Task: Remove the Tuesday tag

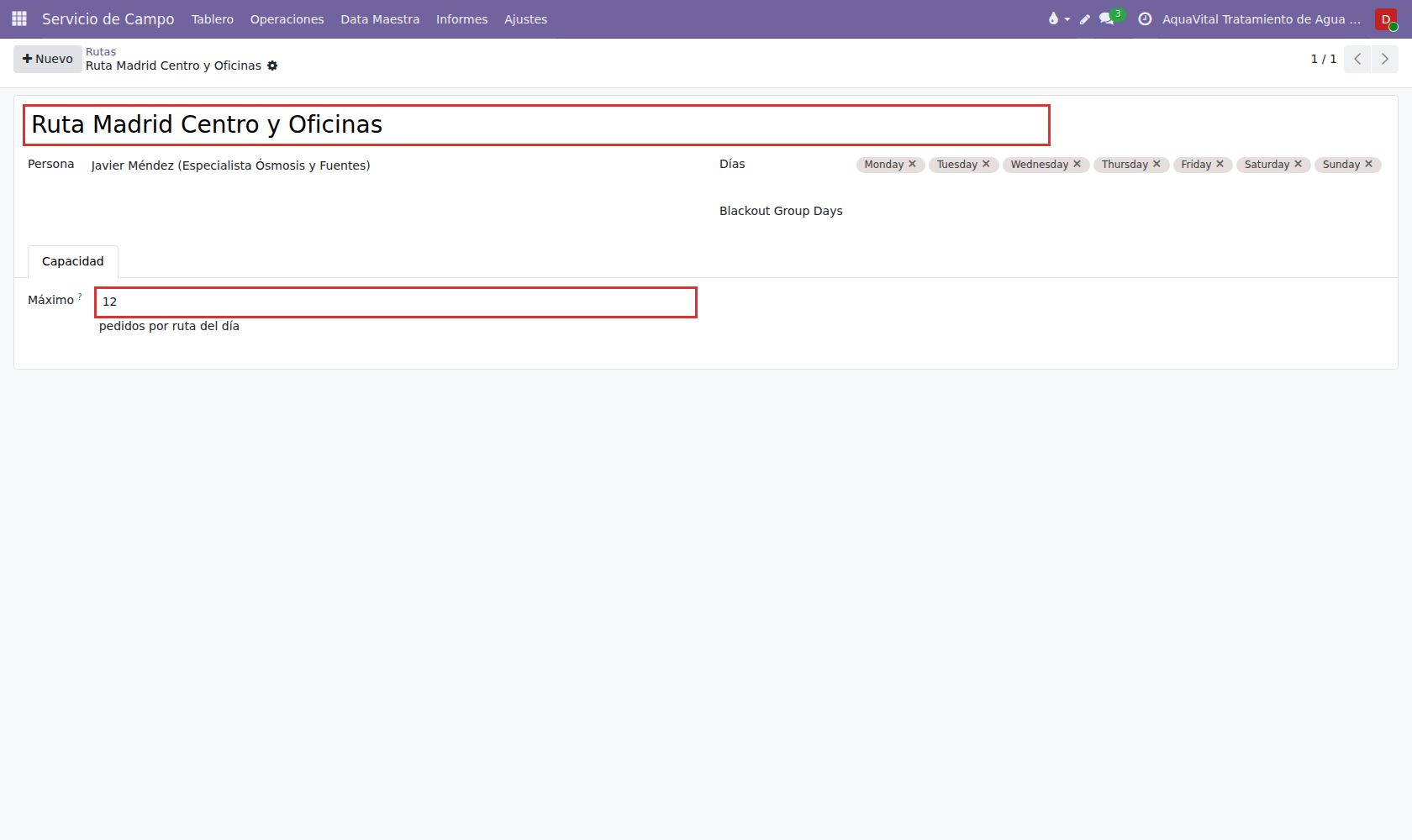Action: point(986,164)
